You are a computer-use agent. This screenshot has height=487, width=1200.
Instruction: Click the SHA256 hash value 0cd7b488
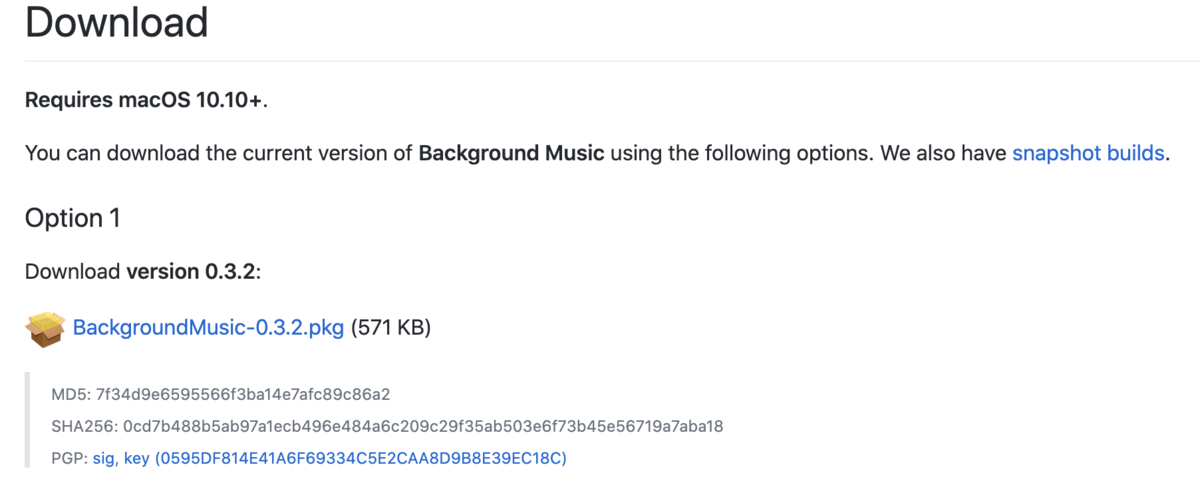tap(423, 426)
